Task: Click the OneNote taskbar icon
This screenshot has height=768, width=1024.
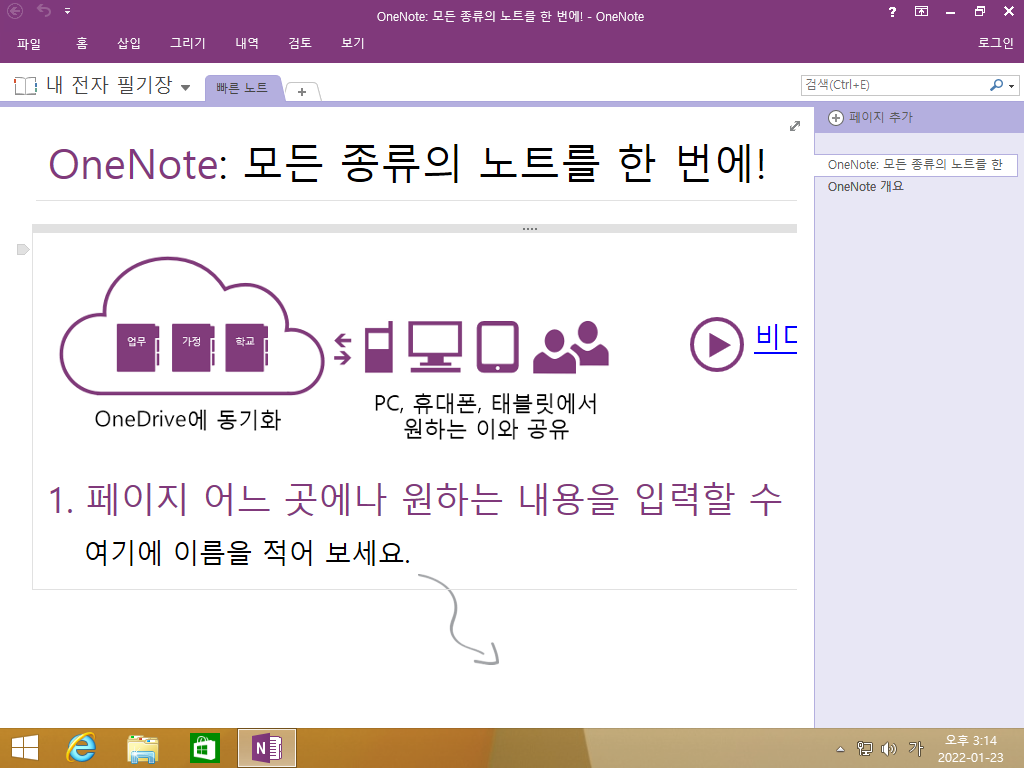Action: (266, 748)
